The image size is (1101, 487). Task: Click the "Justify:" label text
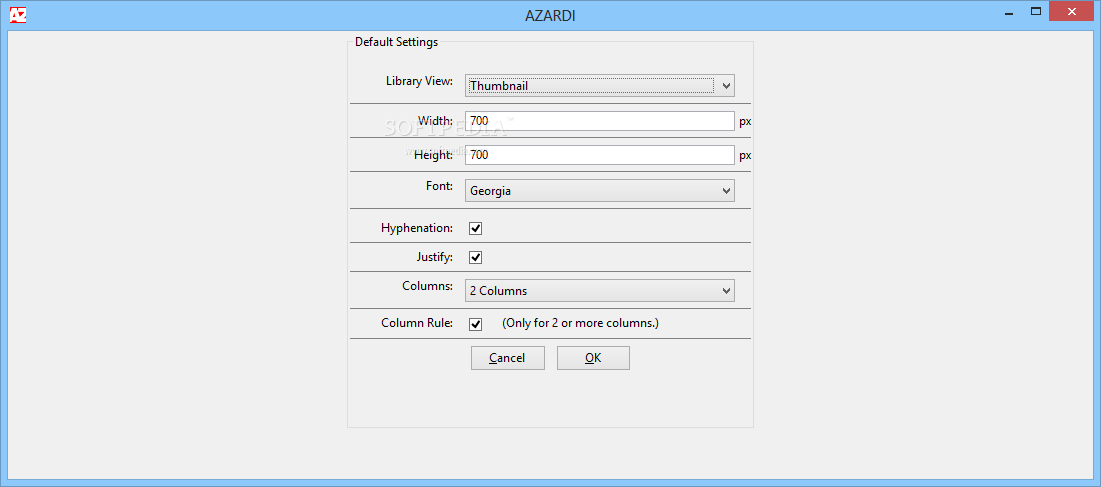coord(435,257)
